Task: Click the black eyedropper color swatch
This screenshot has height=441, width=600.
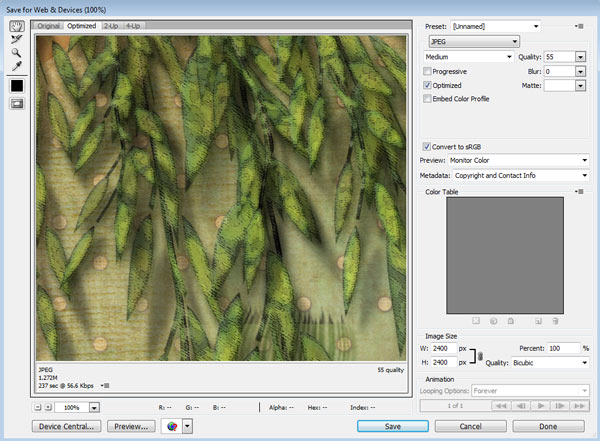Action: coord(16,87)
